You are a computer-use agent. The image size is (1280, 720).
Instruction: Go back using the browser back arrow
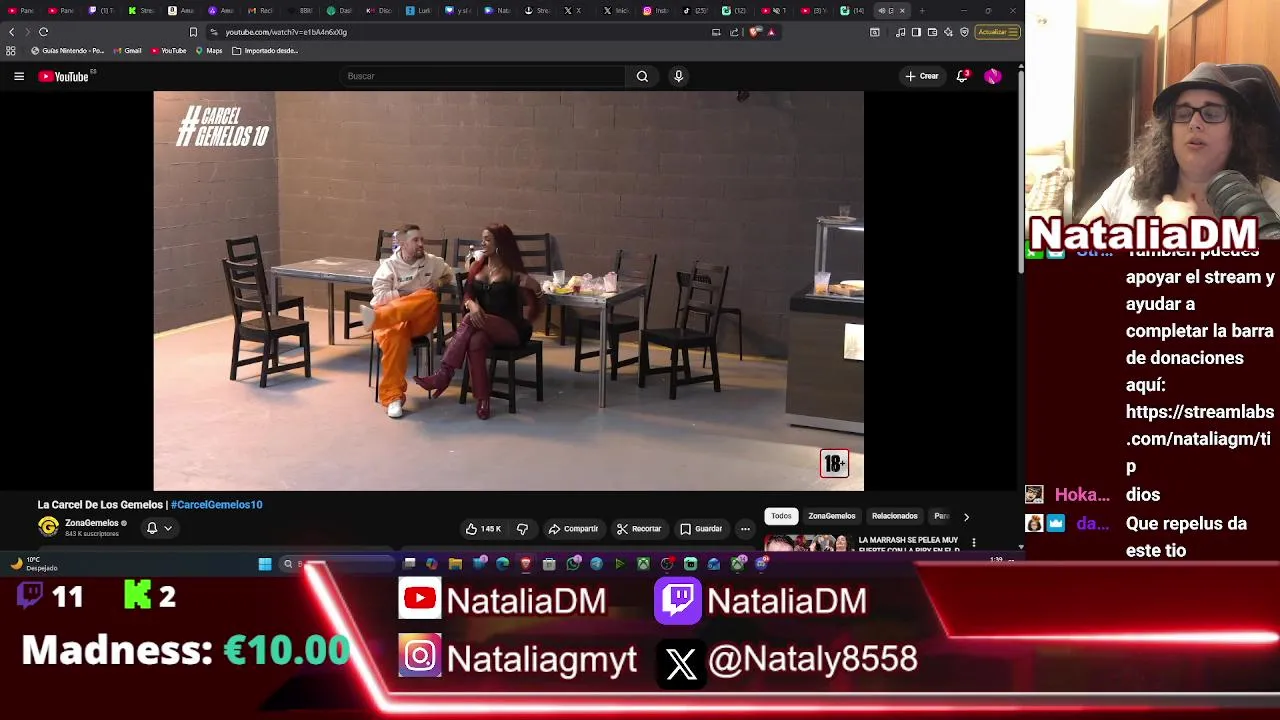pos(12,32)
